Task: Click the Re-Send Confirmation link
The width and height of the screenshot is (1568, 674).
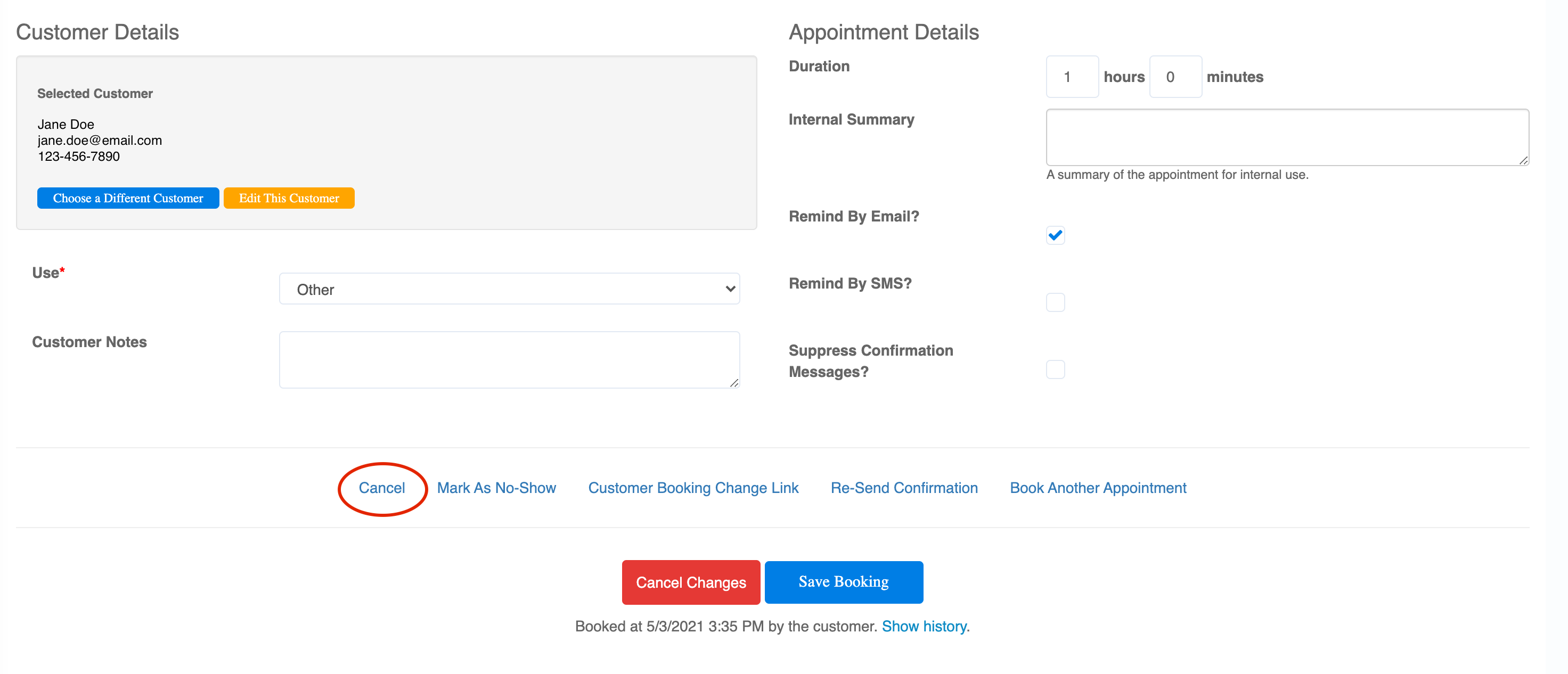Action: tap(904, 488)
